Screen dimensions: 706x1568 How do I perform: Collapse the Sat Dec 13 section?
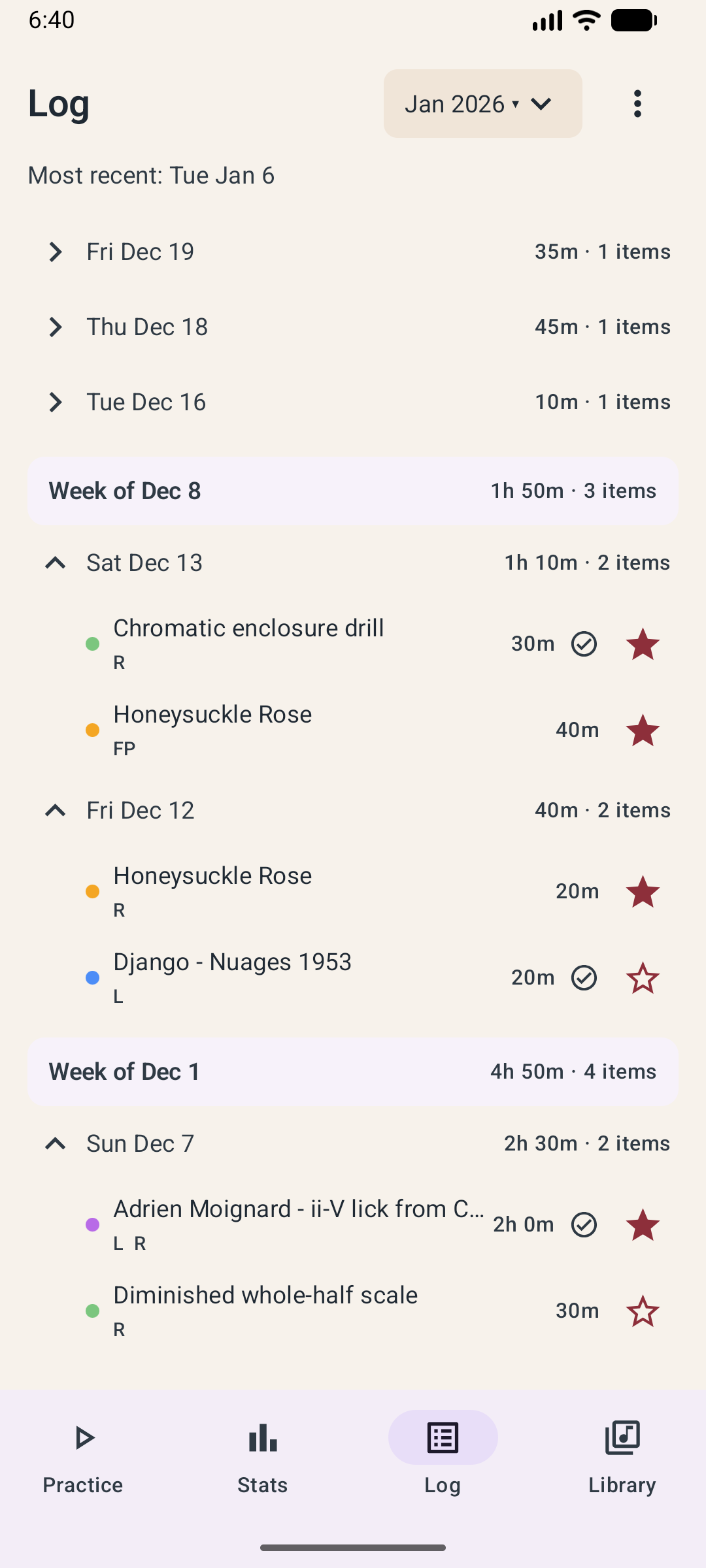56,563
